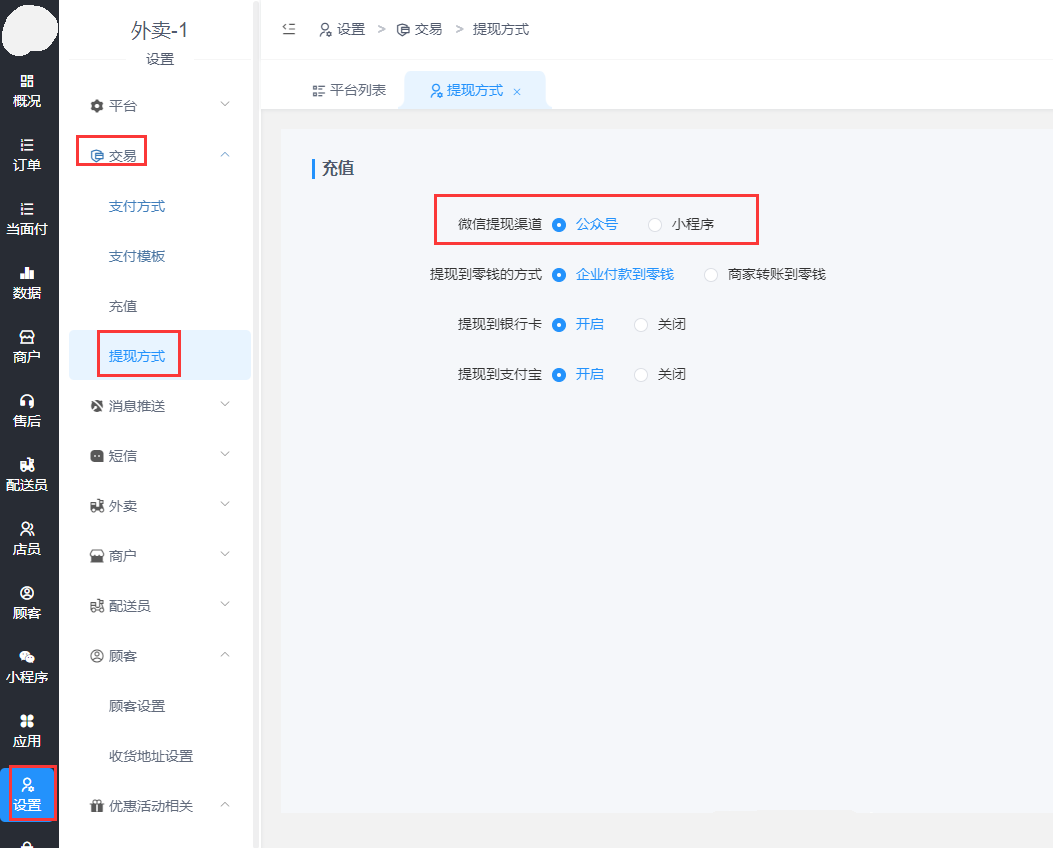Click the user avatar at top left
Screen dimensions: 1053x848
point(30,30)
